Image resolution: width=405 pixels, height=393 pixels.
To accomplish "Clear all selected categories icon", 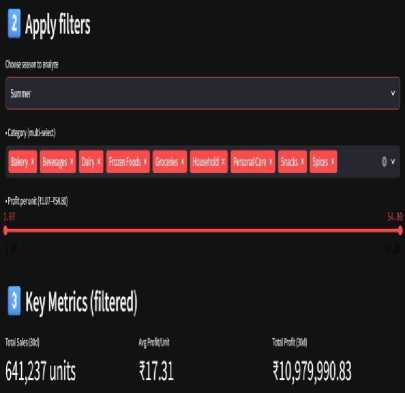I will coord(384,162).
